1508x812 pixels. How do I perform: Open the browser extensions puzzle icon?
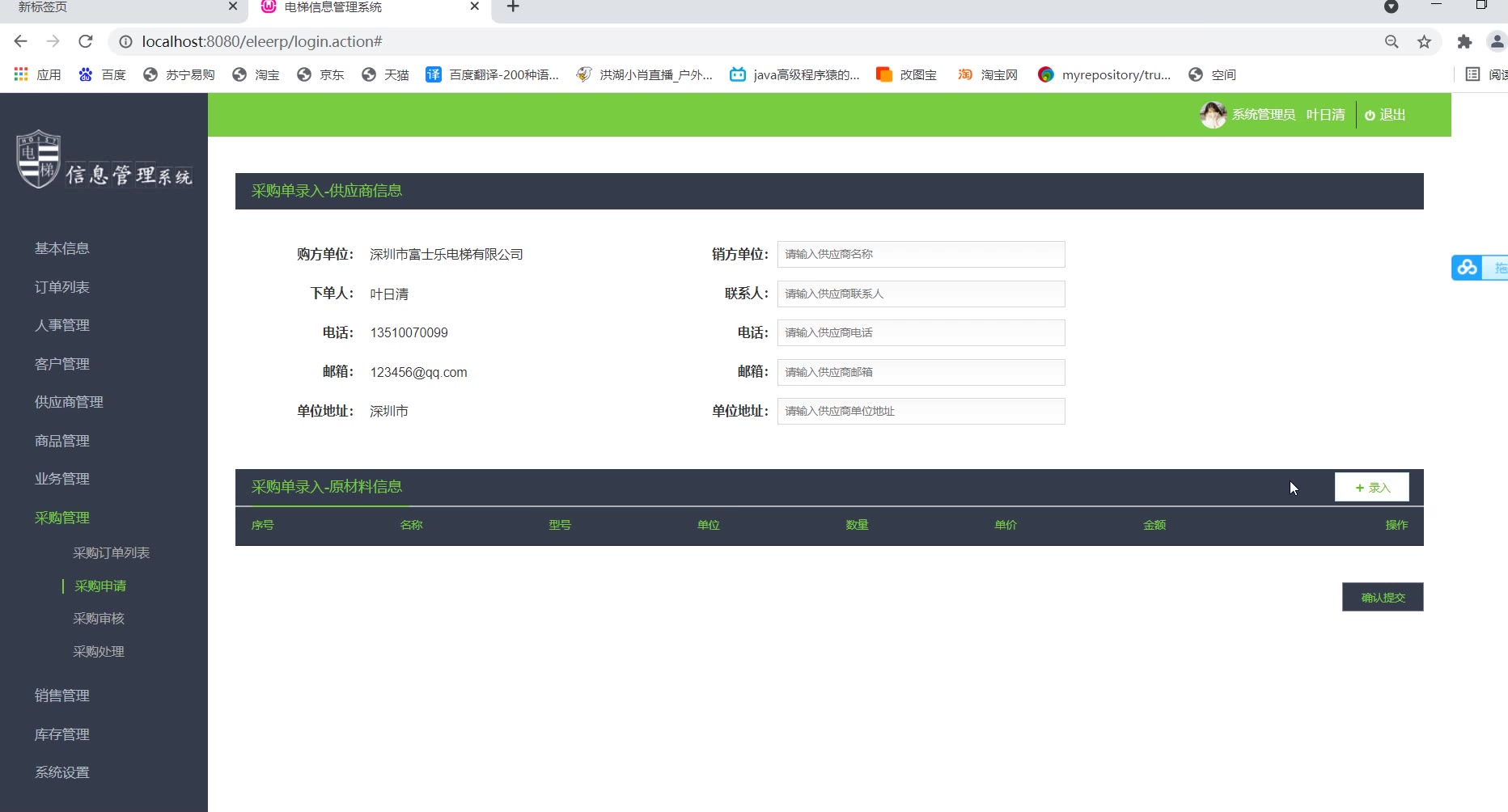(x=1464, y=41)
